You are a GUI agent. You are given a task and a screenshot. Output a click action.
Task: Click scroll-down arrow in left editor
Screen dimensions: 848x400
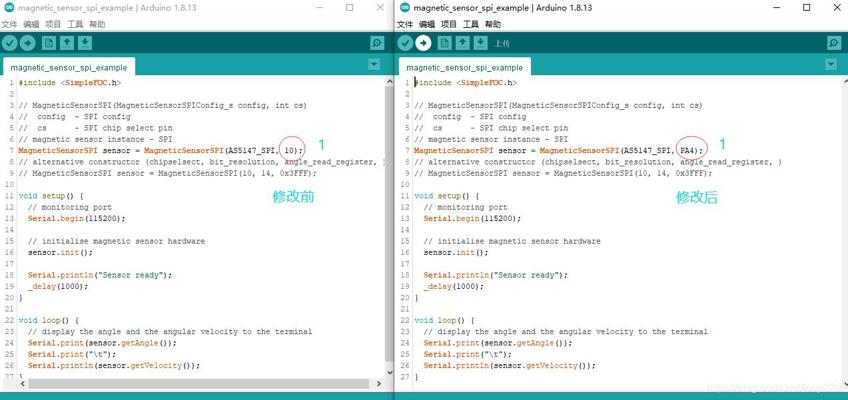tap(389, 372)
